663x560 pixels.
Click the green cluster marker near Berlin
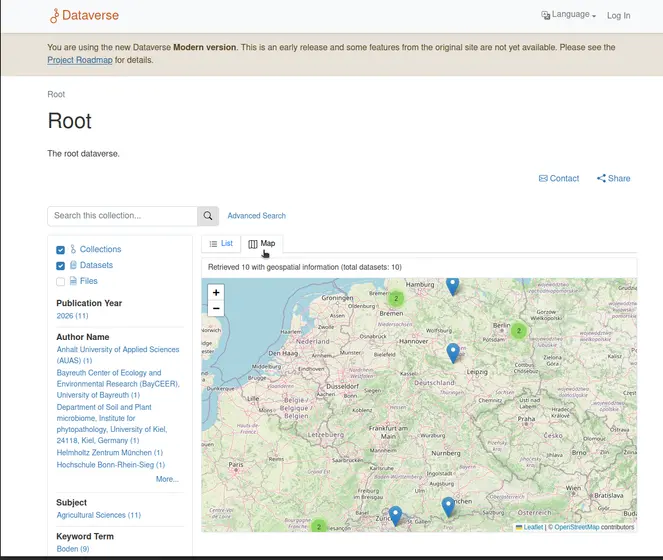(519, 331)
